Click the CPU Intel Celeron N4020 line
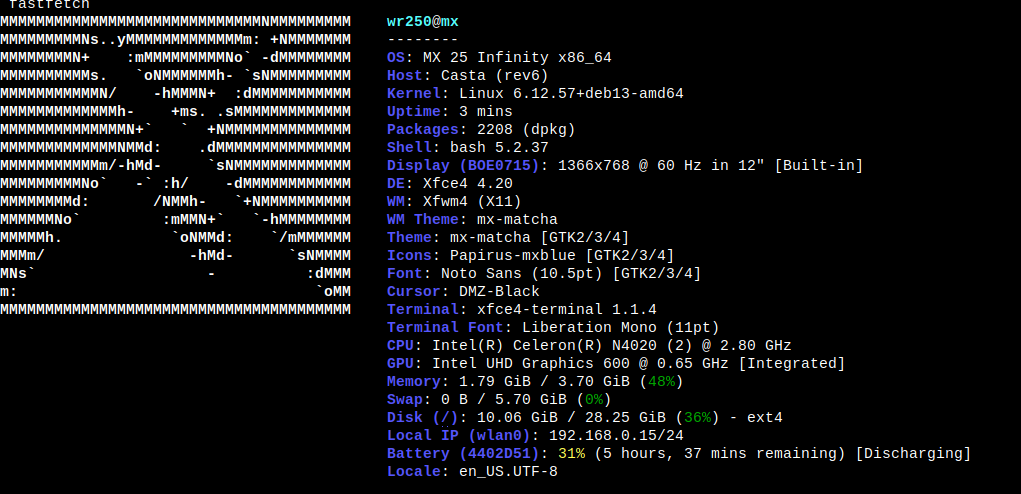 point(588,346)
